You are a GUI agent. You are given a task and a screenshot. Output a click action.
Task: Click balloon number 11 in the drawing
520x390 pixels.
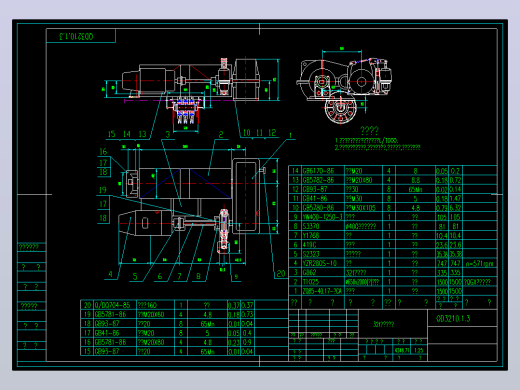[259, 133]
